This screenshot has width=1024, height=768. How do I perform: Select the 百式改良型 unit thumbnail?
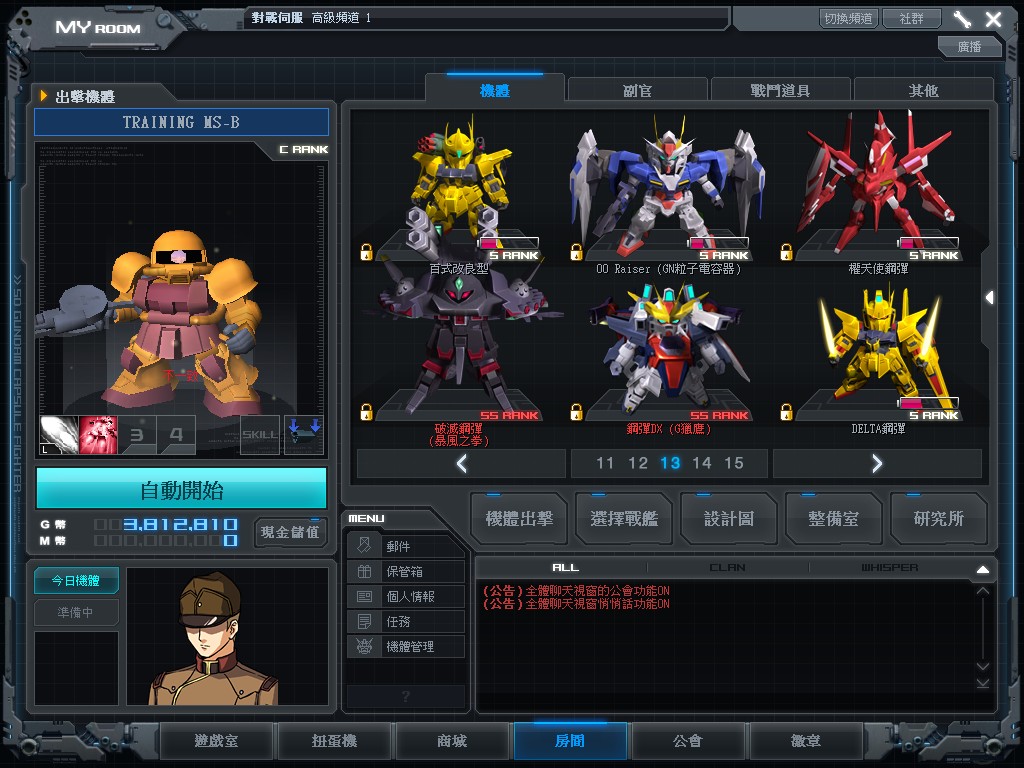[459, 189]
